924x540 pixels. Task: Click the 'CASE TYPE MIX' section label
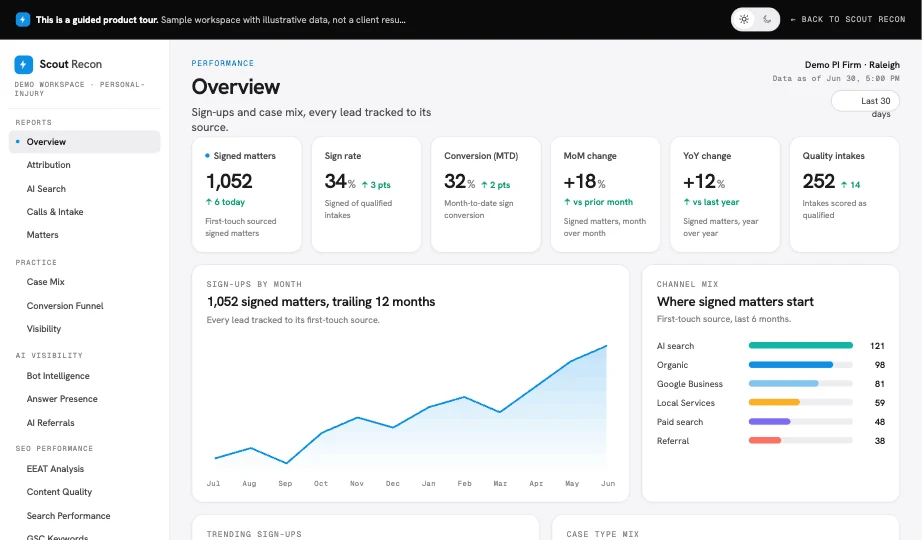pos(602,534)
